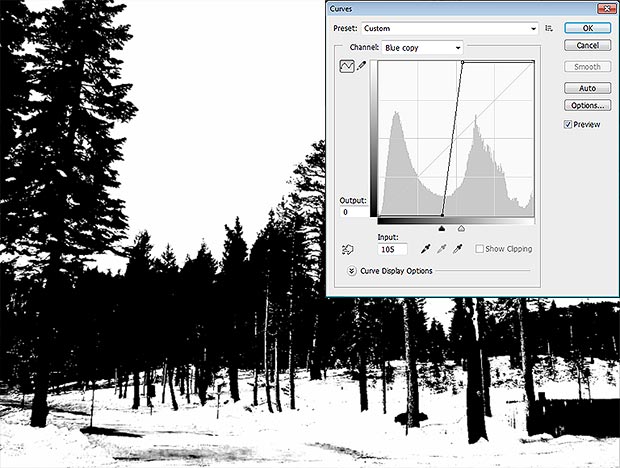Pick the black point eyedropper

pos(425,249)
